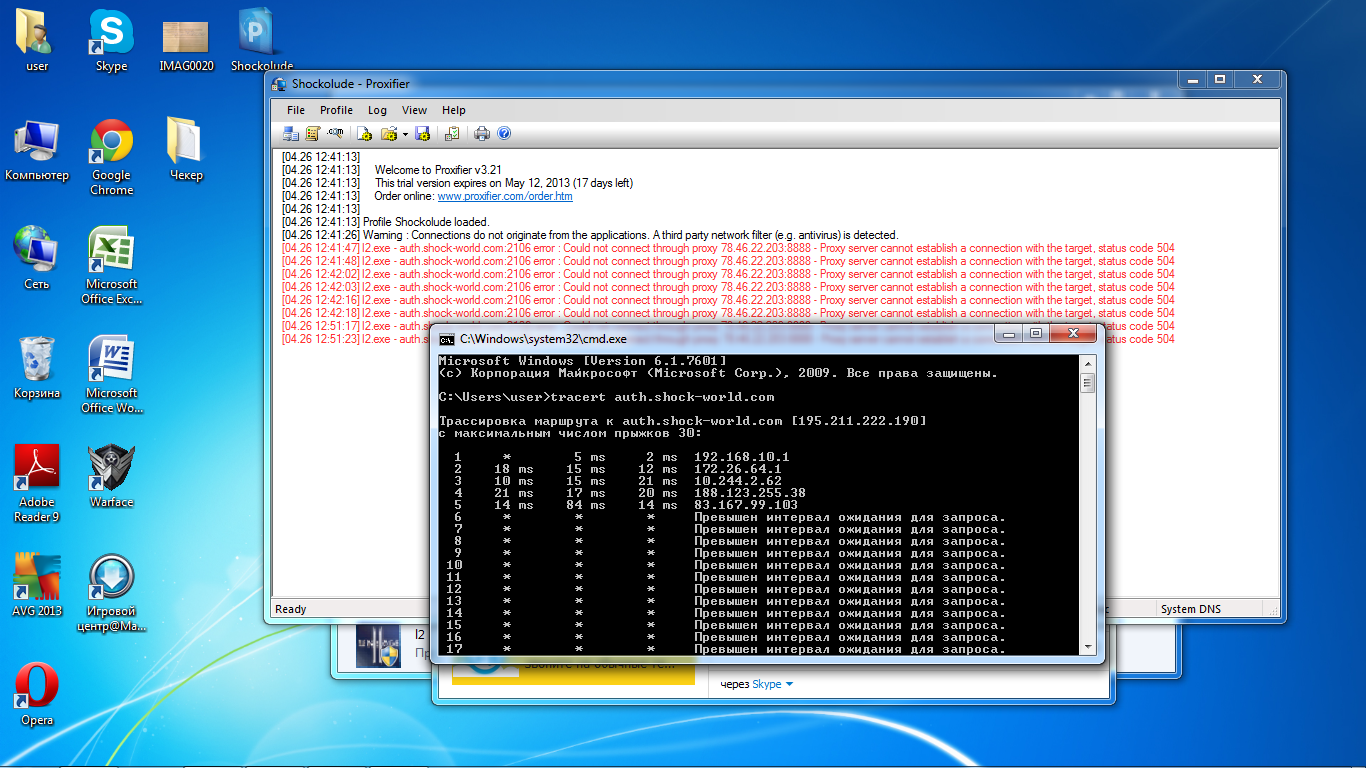The height and width of the screenshot is (768, 1366).
Task: Open the File menu in Proxifier
Action: (296, 110)
